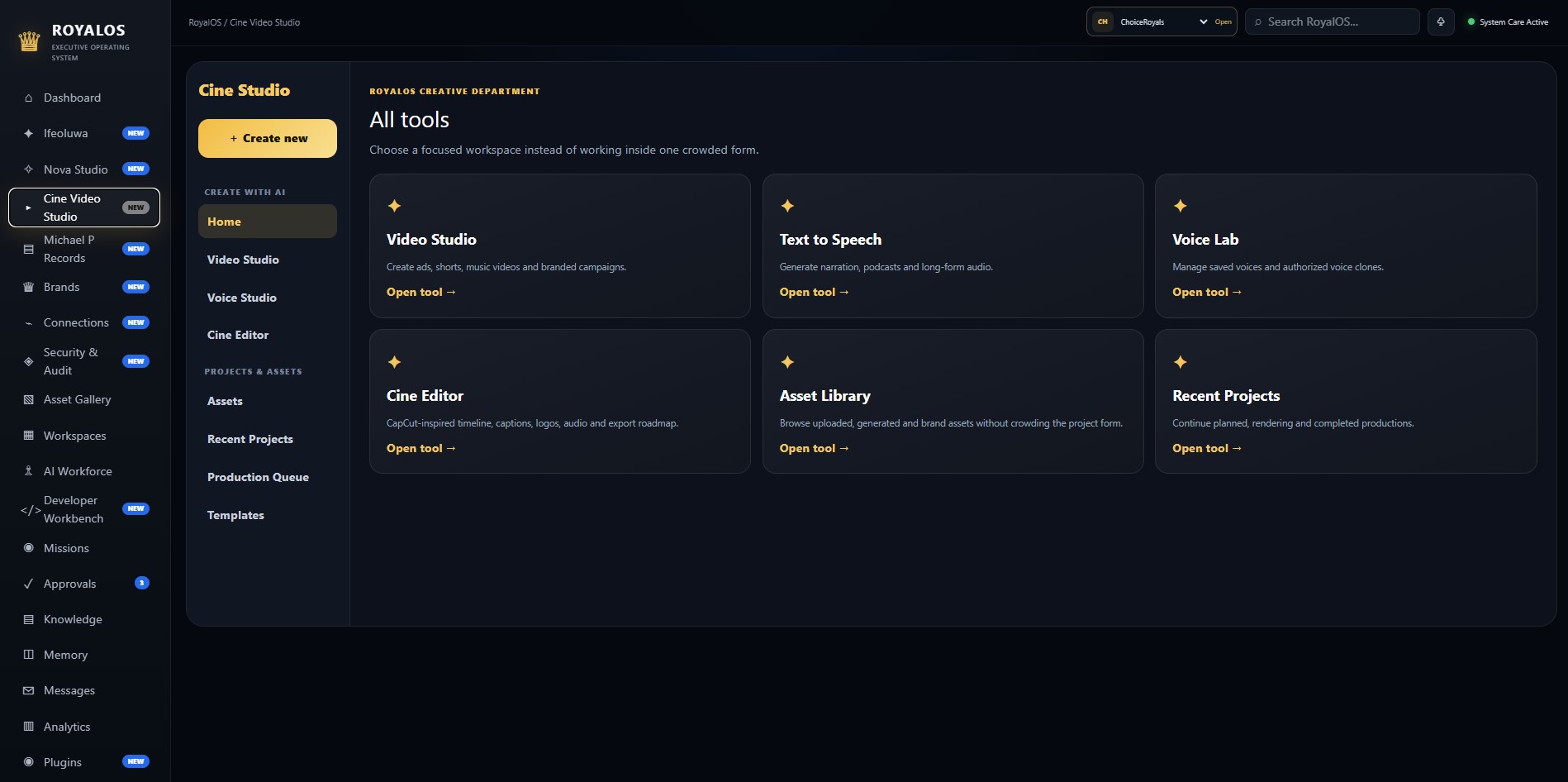This screenshot has height=782, width=1568.
Task: Collapse the Cine Video Studio sidebar arrow
Action: [x=29, y=207]
